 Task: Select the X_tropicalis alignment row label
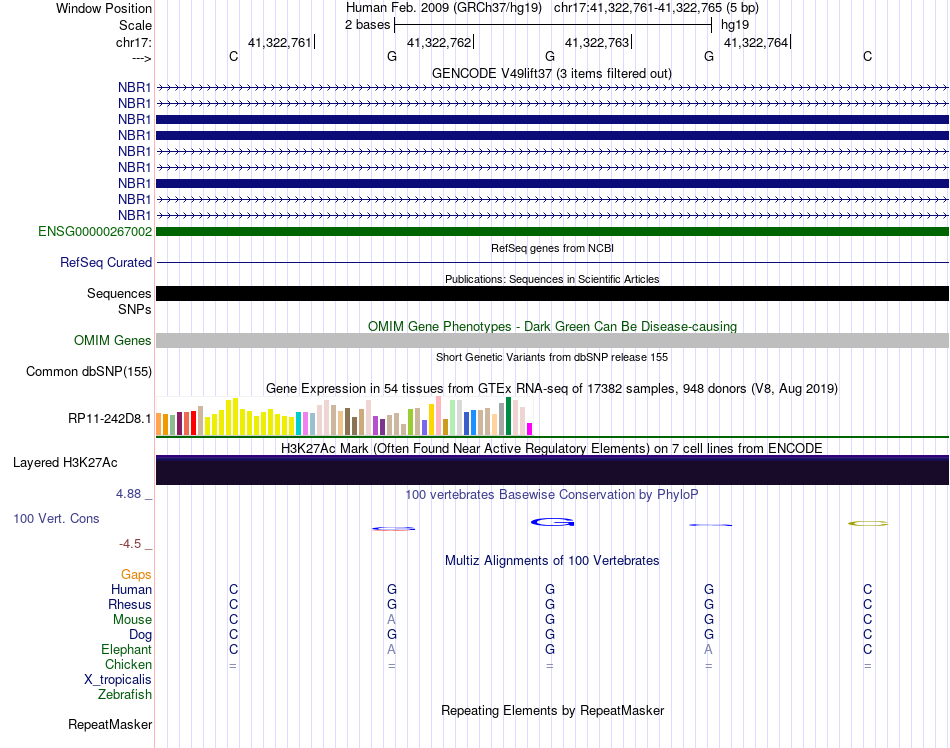click(118, 680)
